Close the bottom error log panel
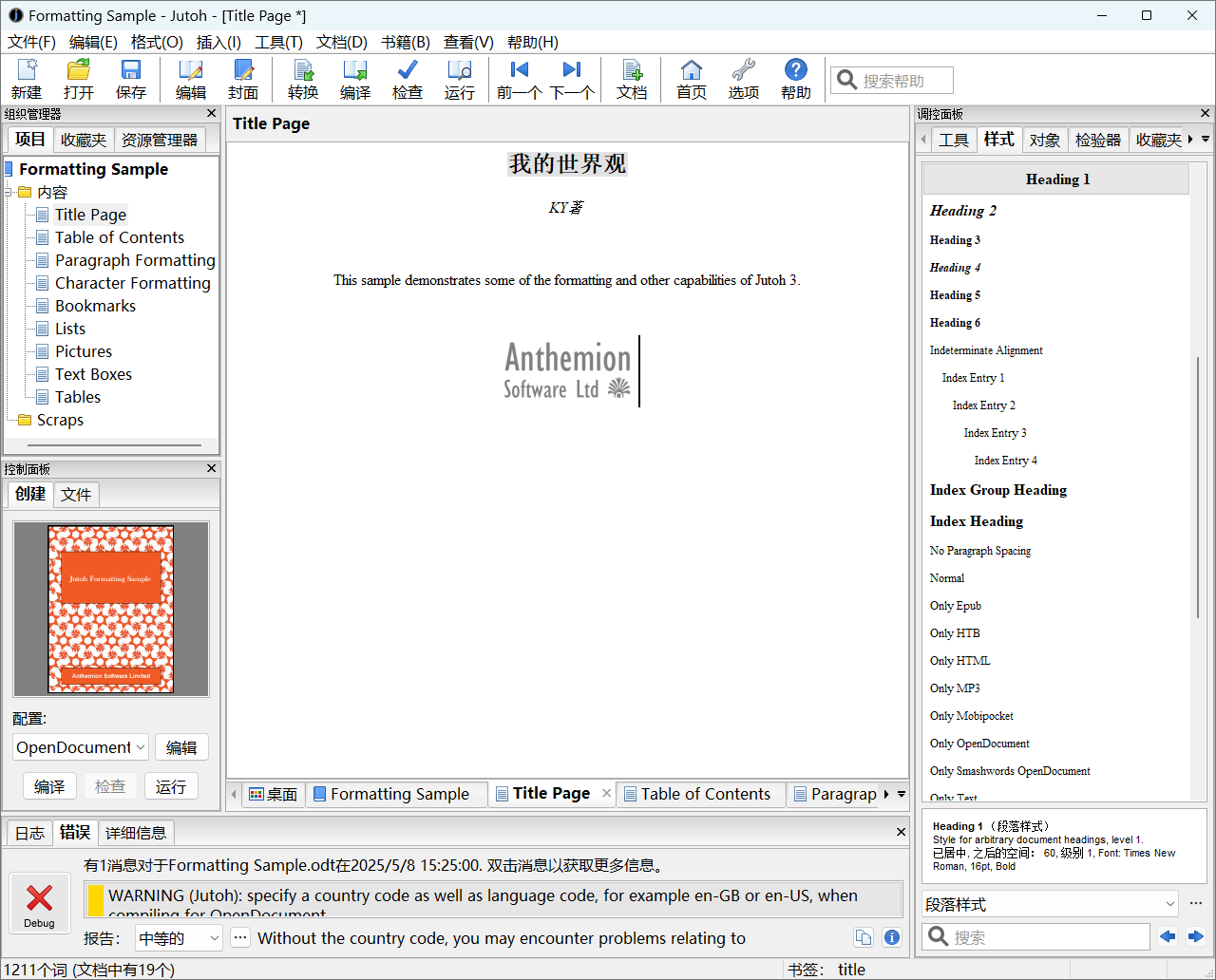This screenshot has height=980, width=1216. (902, 832)
